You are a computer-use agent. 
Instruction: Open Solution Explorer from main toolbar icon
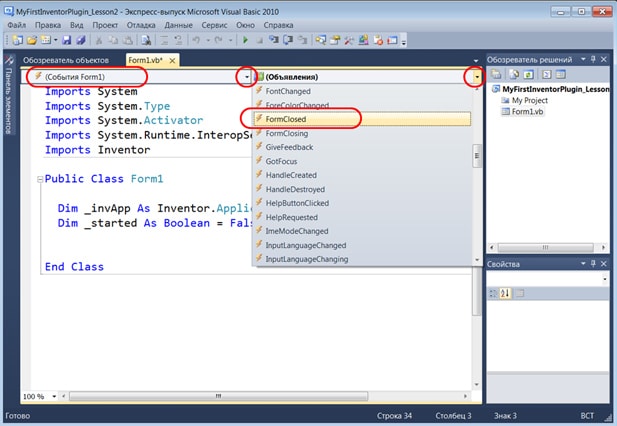(x=320, y=40)
